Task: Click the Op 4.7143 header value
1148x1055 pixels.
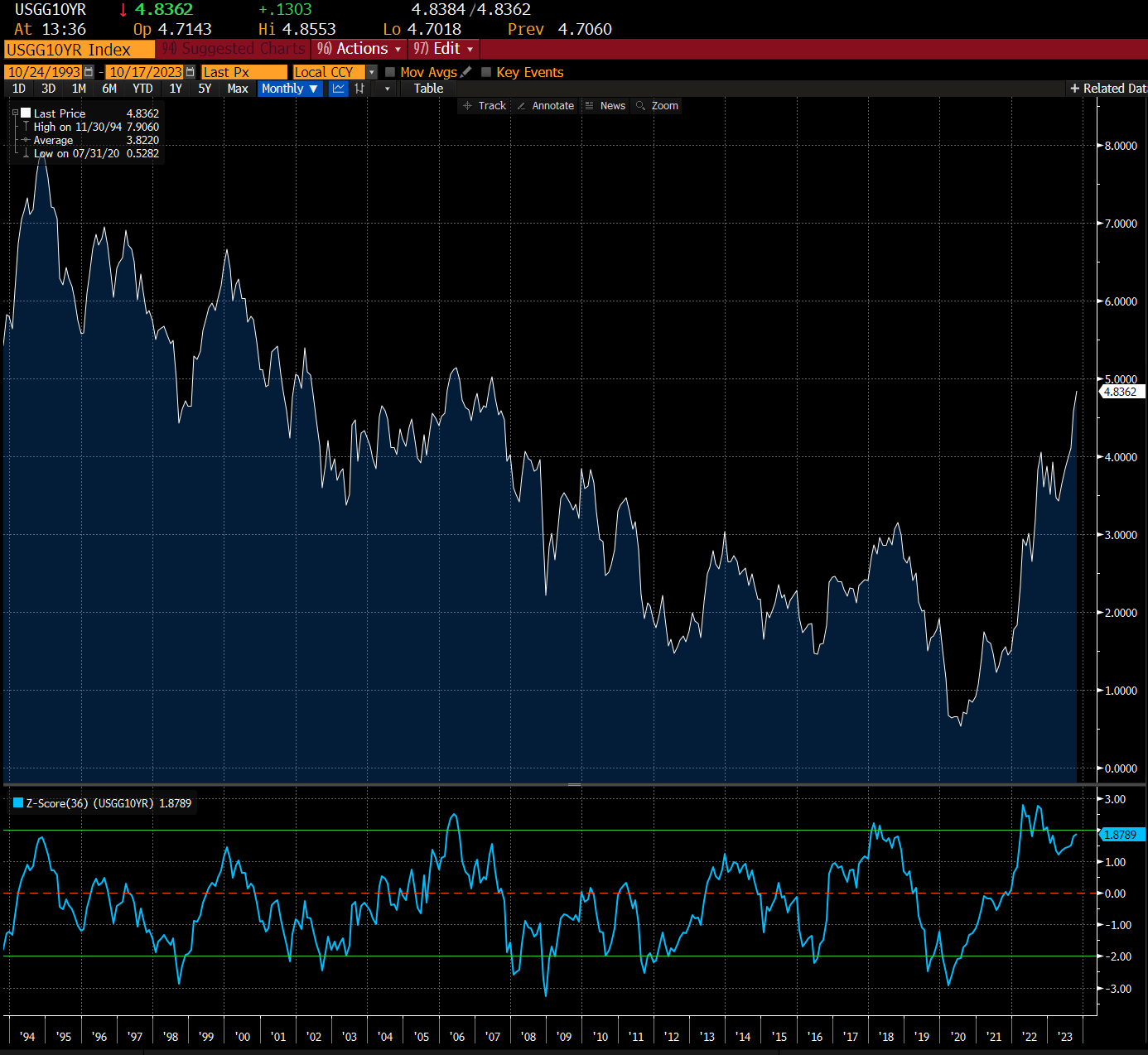Action: 172,29
